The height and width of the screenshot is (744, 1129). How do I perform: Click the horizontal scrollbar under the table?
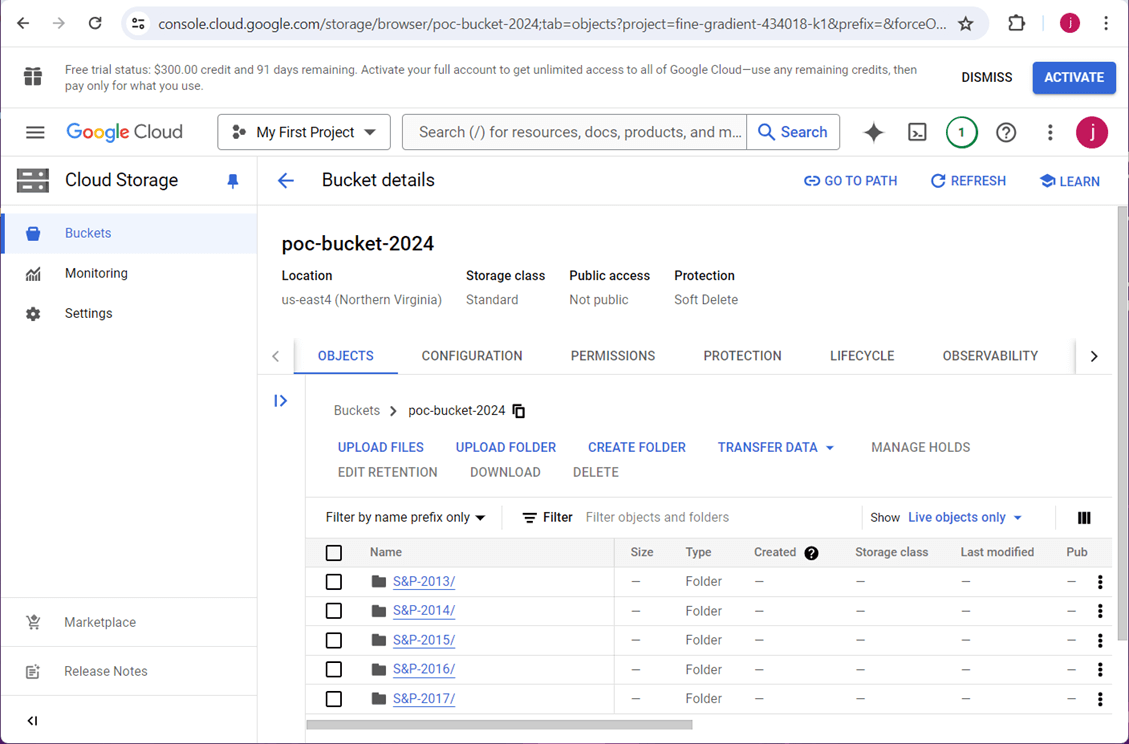coord(499,725)
